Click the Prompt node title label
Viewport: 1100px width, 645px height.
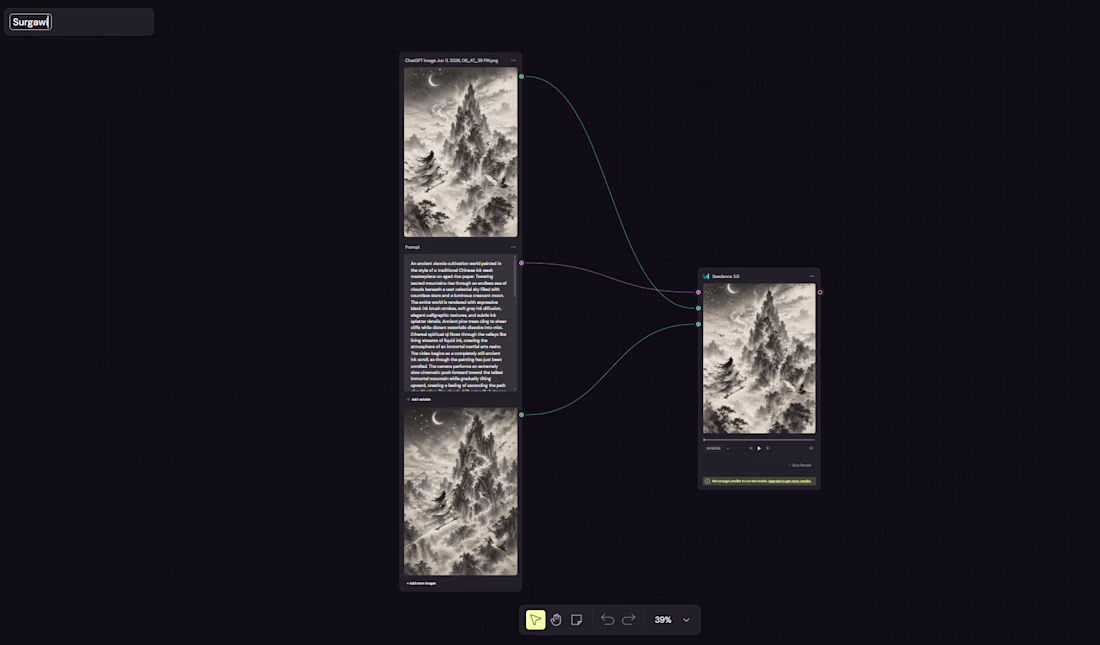(412, 247)
